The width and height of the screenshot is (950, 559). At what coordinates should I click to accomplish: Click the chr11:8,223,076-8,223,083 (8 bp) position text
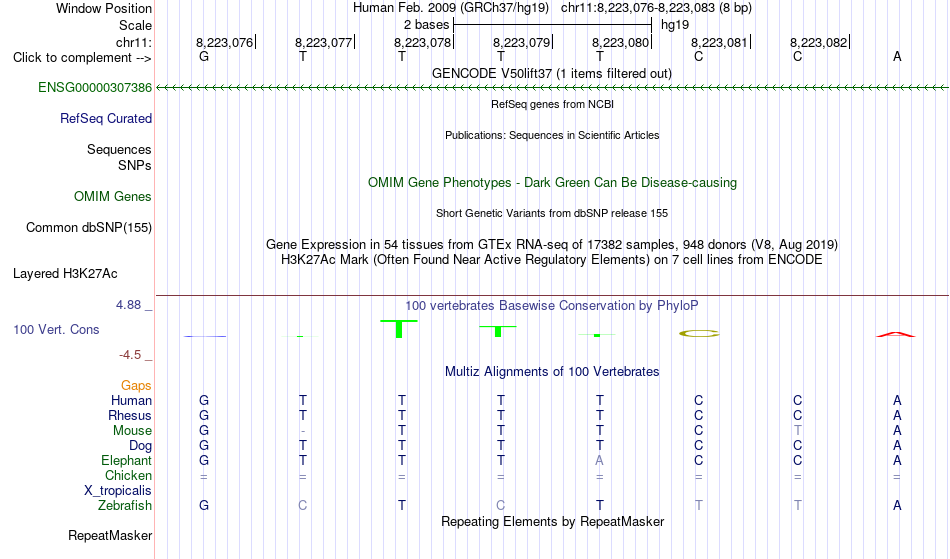click(x=656, y=8)
